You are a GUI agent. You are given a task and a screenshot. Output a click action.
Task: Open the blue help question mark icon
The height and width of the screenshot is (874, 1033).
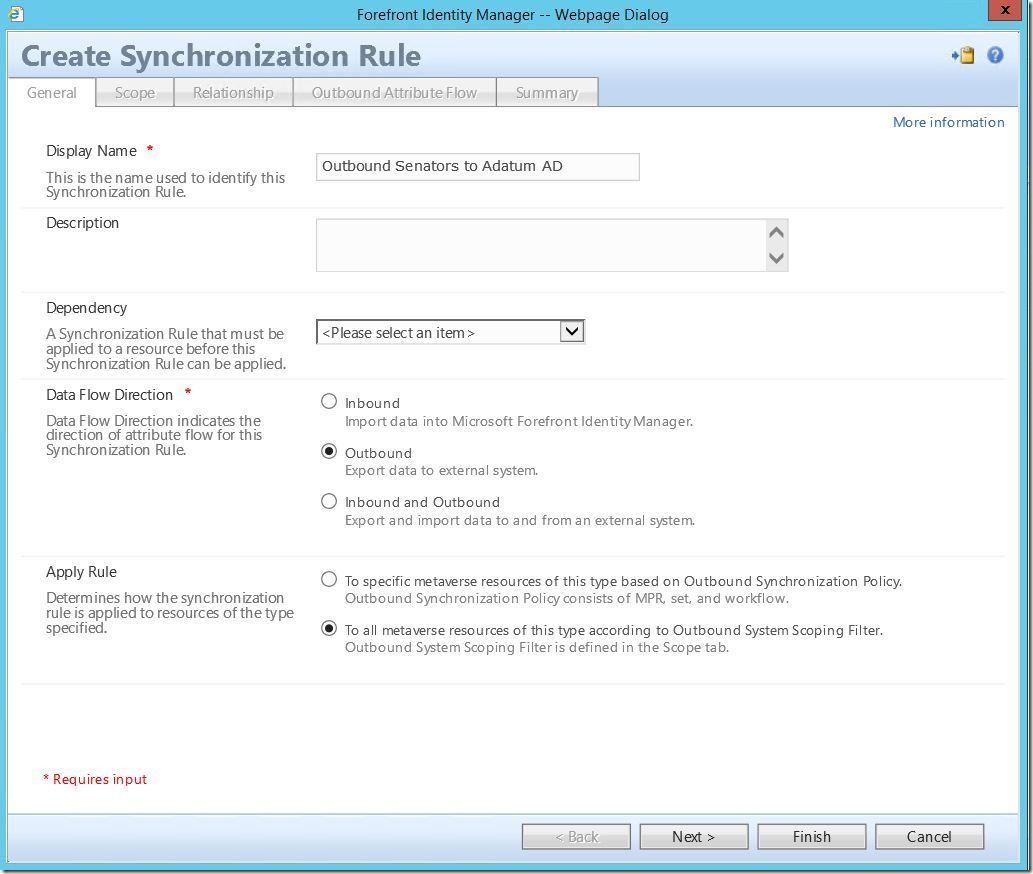click(995, 55)
